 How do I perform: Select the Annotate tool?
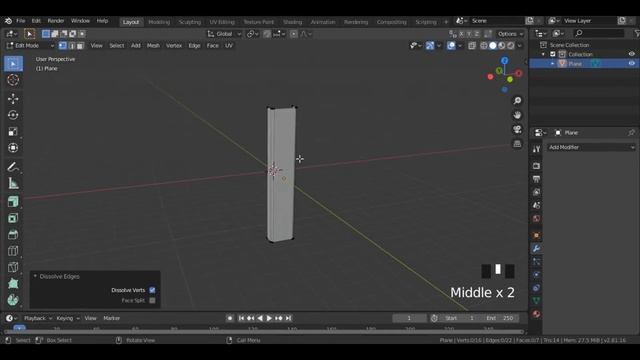tap(13, 167)
